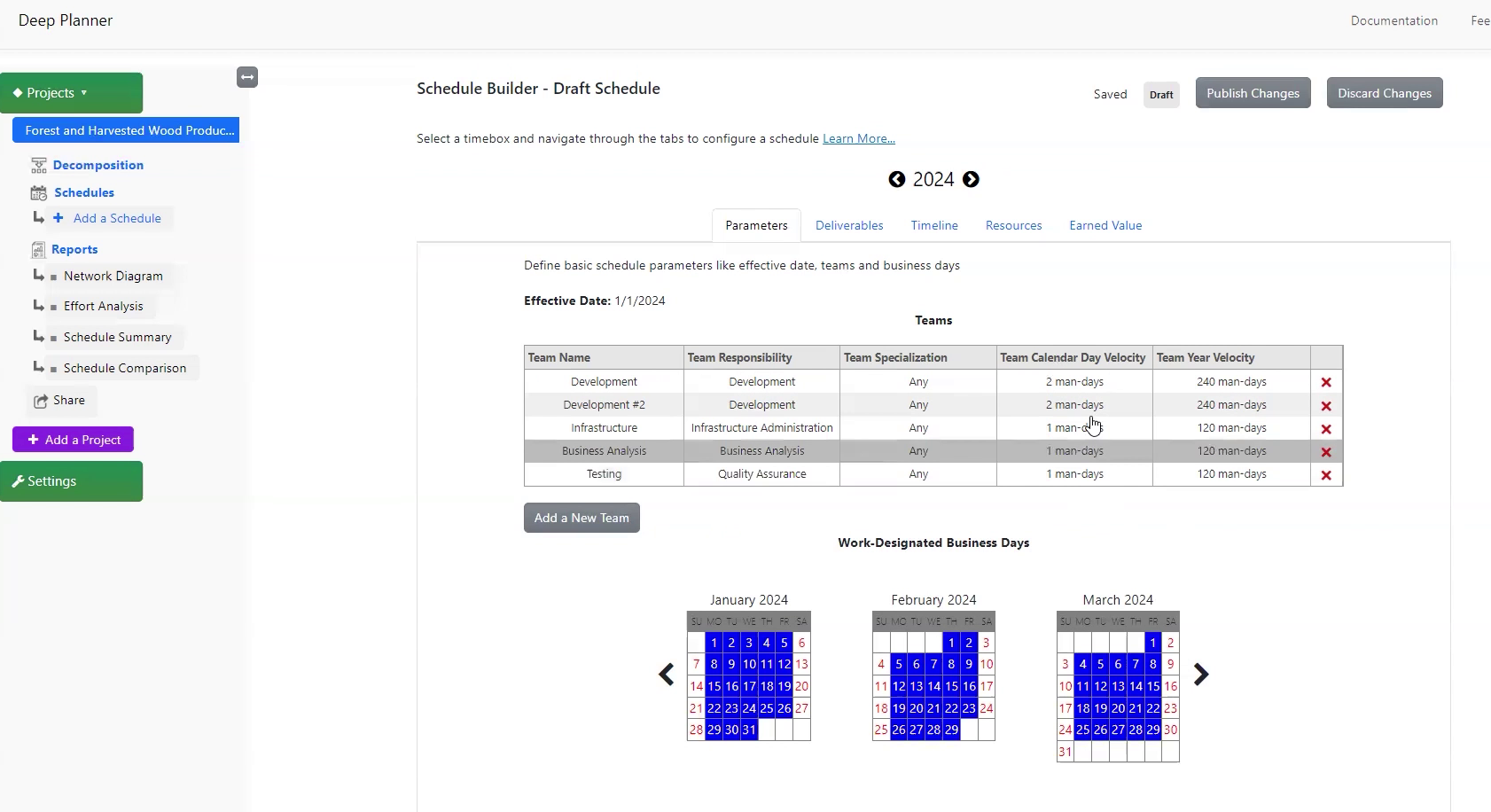Toggle Saturday January 6 as workday

point(801,643)
